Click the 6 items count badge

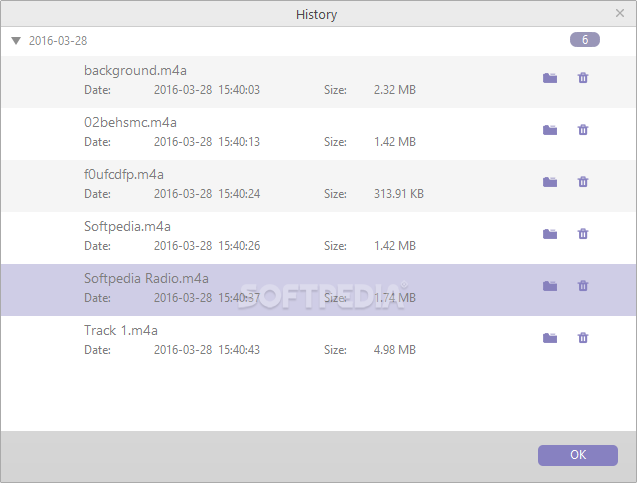(585, 40)
